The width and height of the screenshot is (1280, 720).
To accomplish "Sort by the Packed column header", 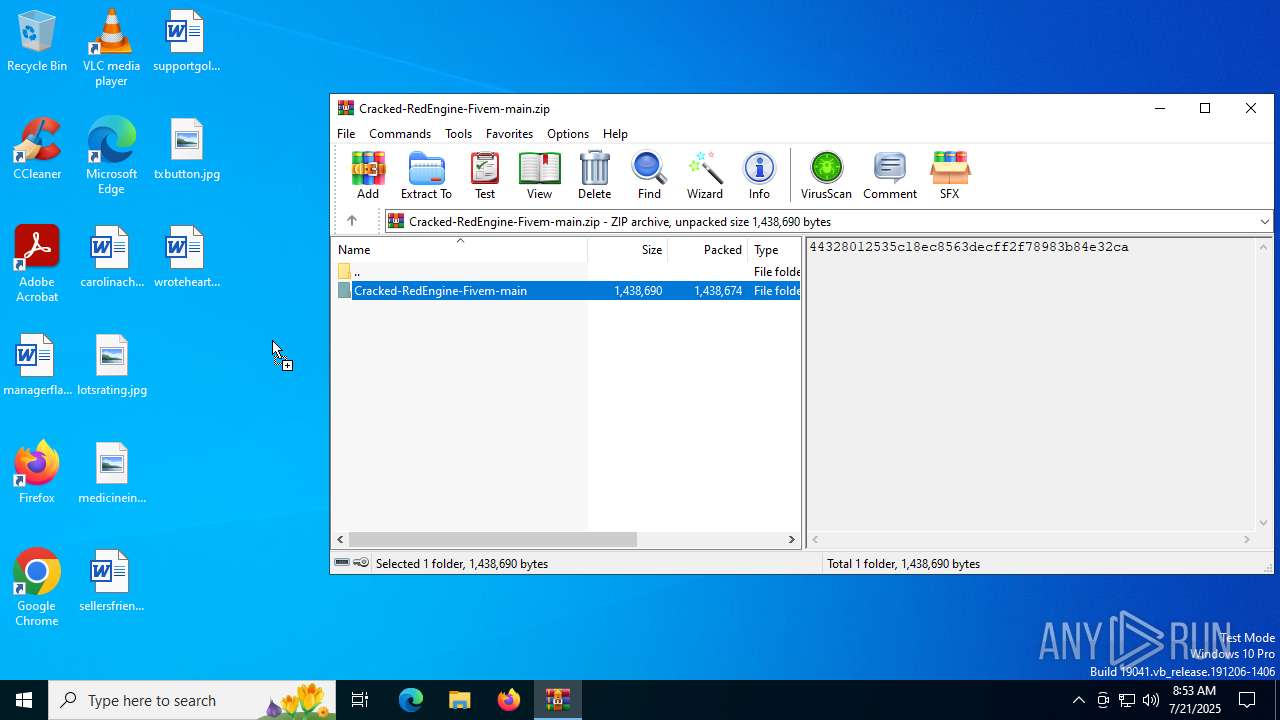I will [x=708, y=250].
